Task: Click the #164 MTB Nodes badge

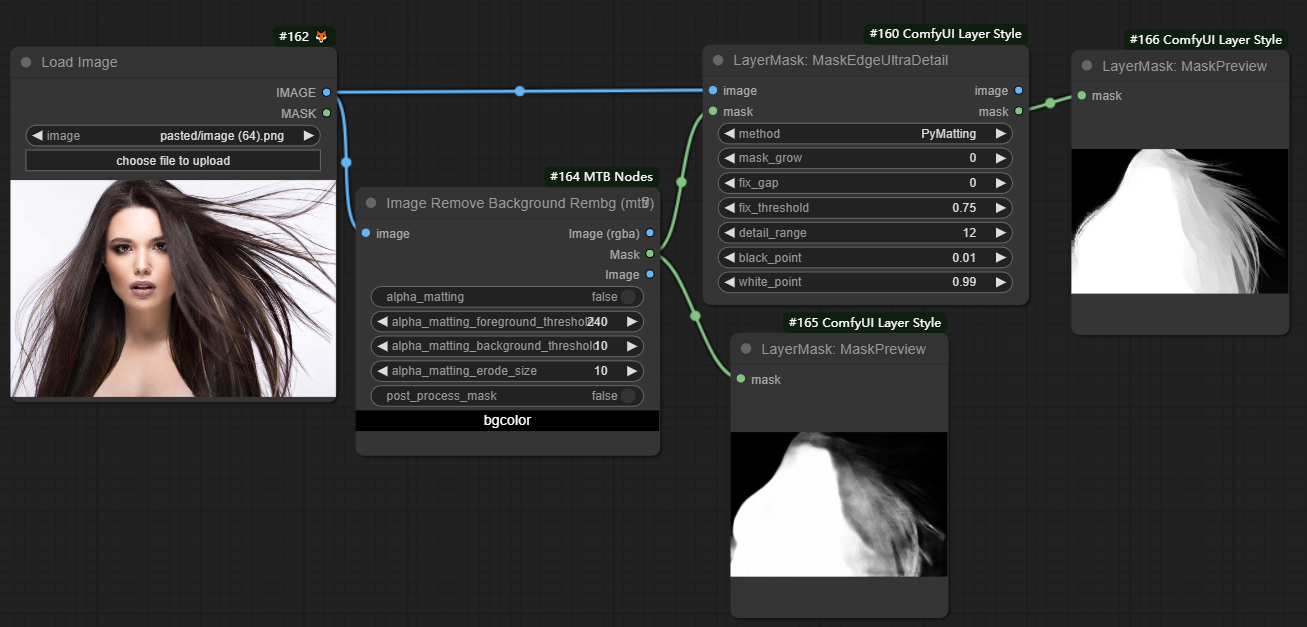Action: [601, 177]
